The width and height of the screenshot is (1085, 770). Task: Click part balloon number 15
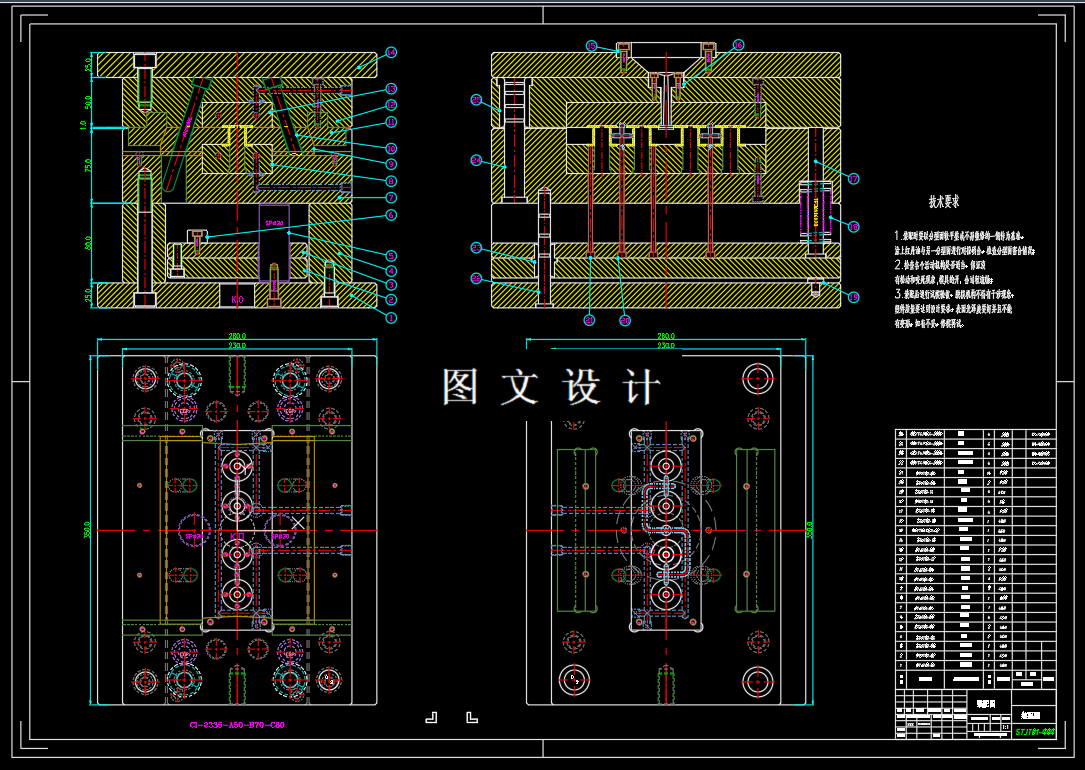point(591,46)
